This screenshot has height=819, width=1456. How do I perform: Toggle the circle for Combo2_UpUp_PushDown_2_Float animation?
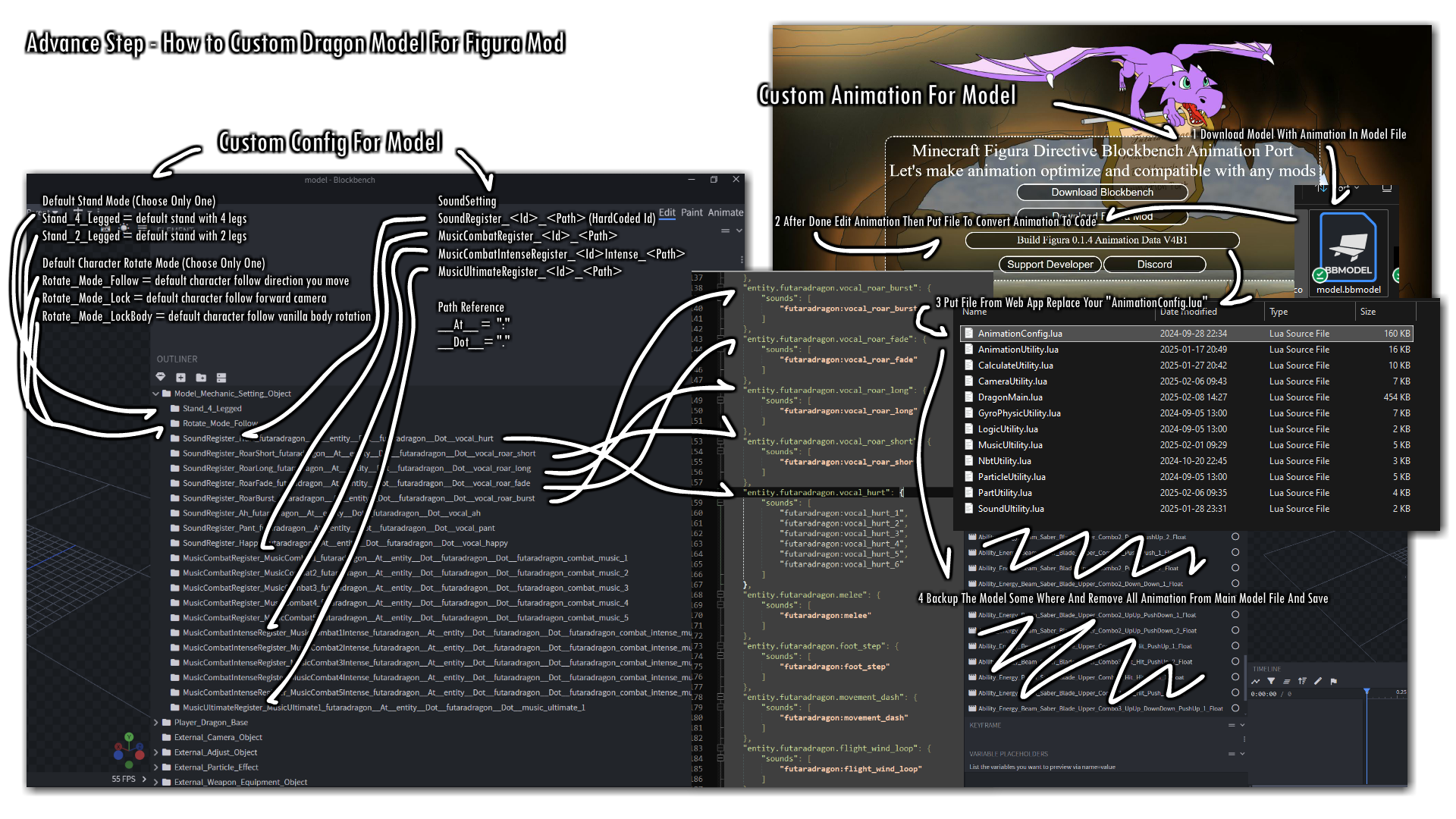click(1235, 630)
